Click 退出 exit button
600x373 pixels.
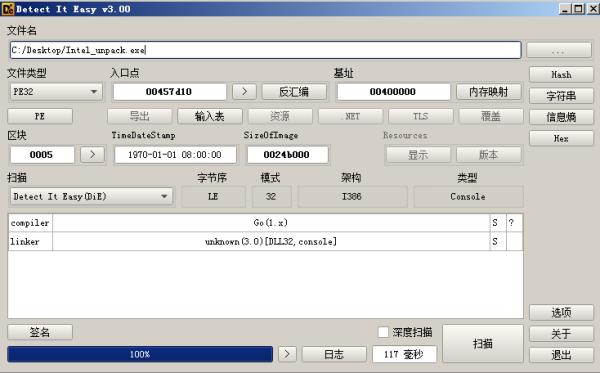click(561, 355)
